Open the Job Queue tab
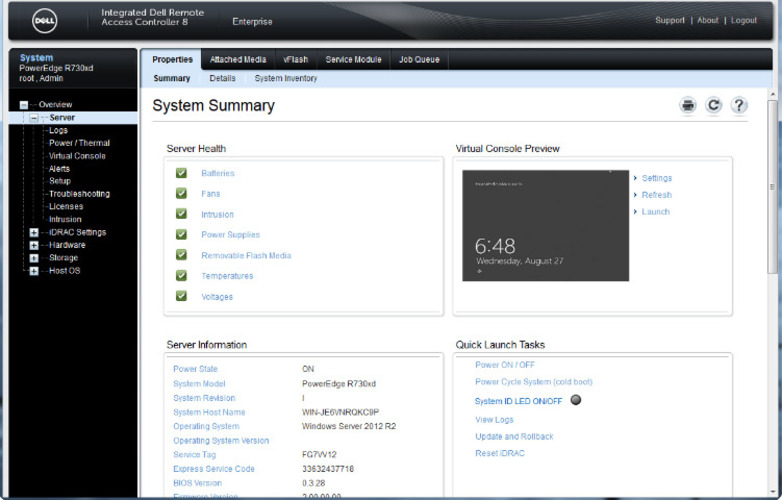This screenshot has width=782, height=500. [x=419, y=60]
